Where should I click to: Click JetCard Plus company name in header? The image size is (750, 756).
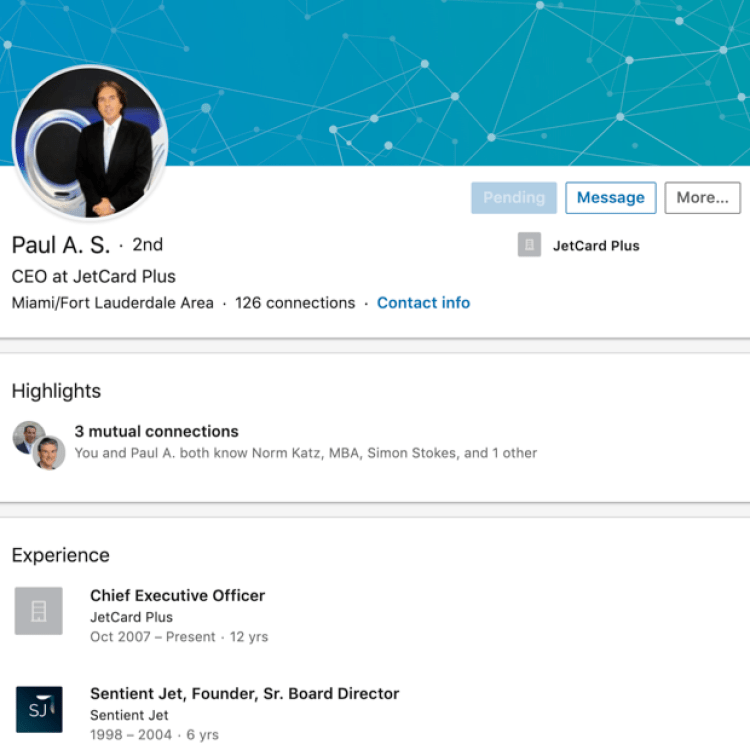[596, 246]
